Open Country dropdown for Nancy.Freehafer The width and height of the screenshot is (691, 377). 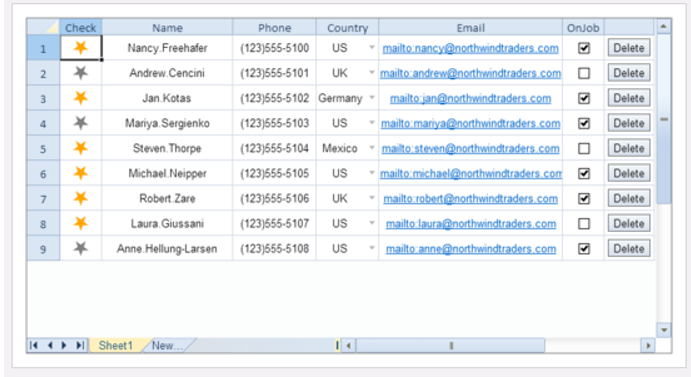click(x=372, y=47)
